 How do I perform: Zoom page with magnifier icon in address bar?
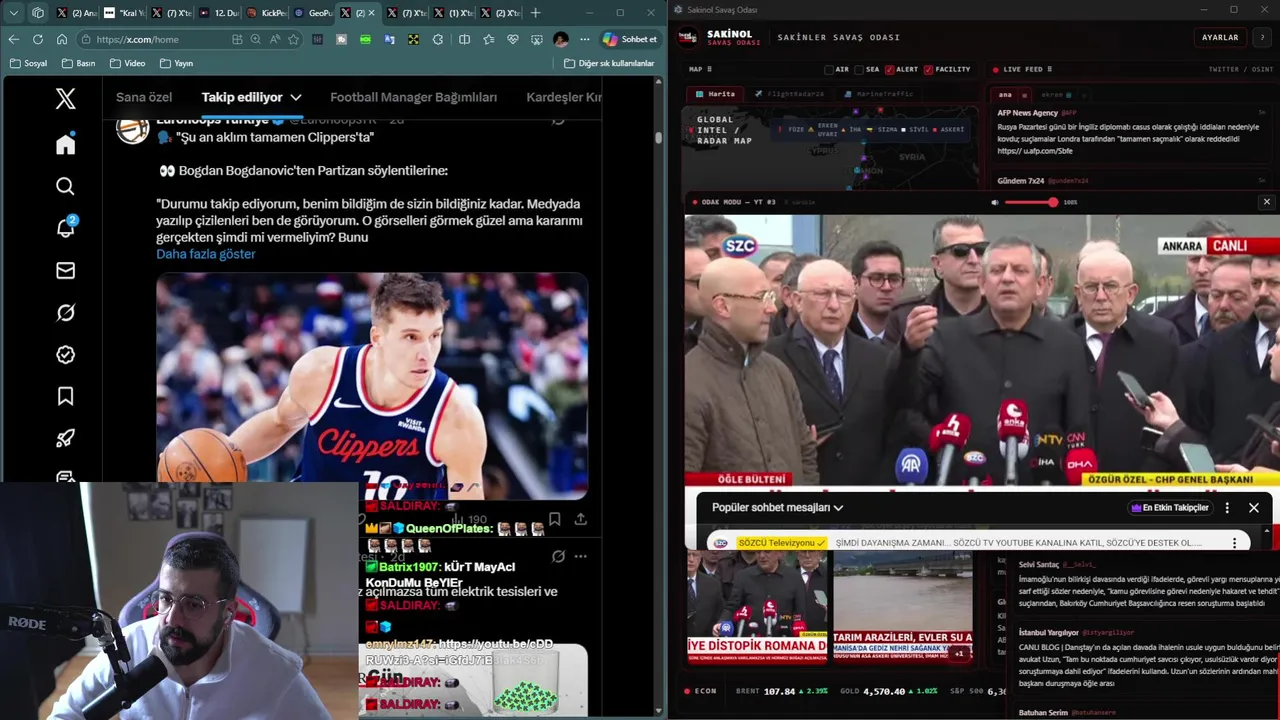256,39
